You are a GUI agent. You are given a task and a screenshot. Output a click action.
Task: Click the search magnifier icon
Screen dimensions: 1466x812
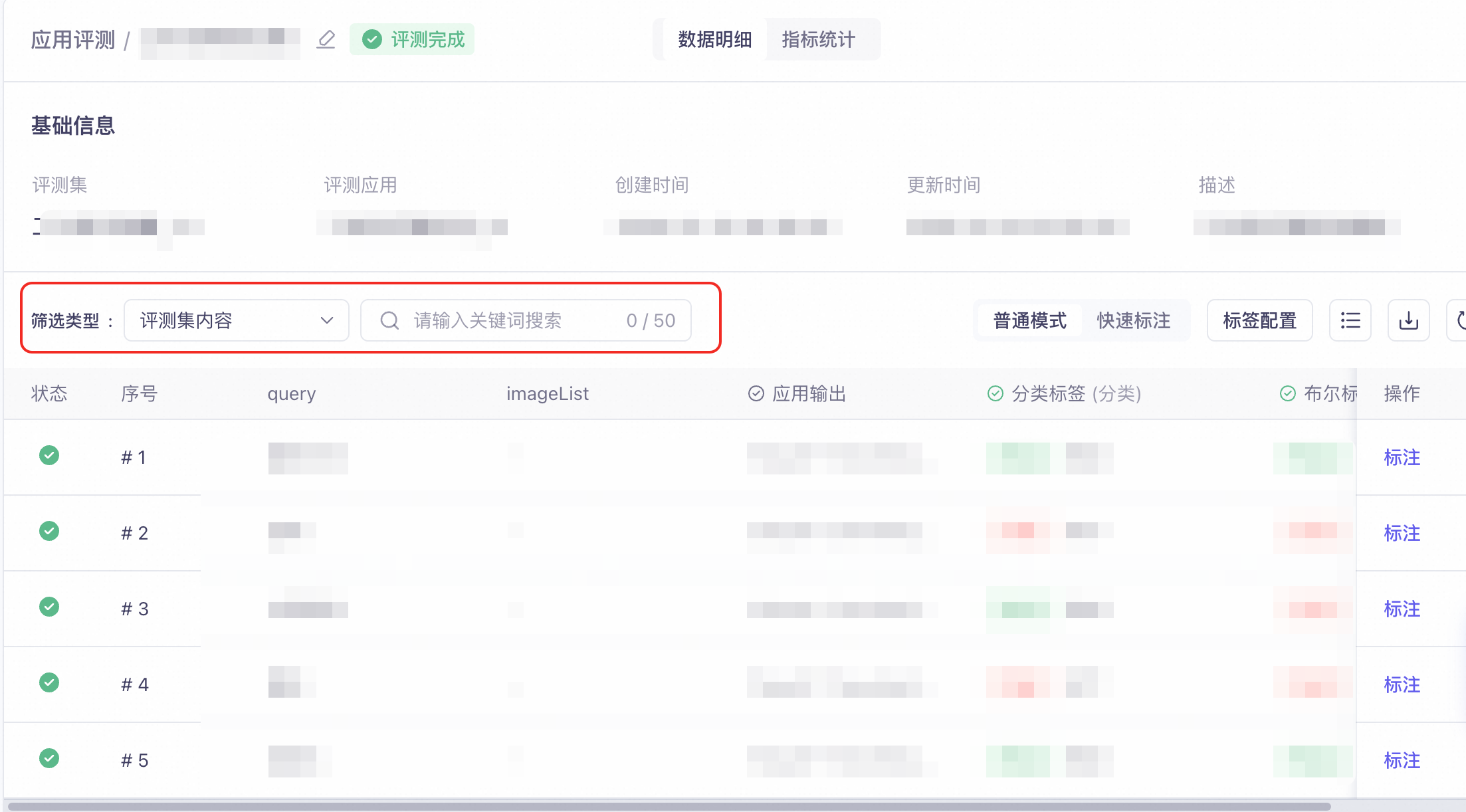(x=389, y=321)
